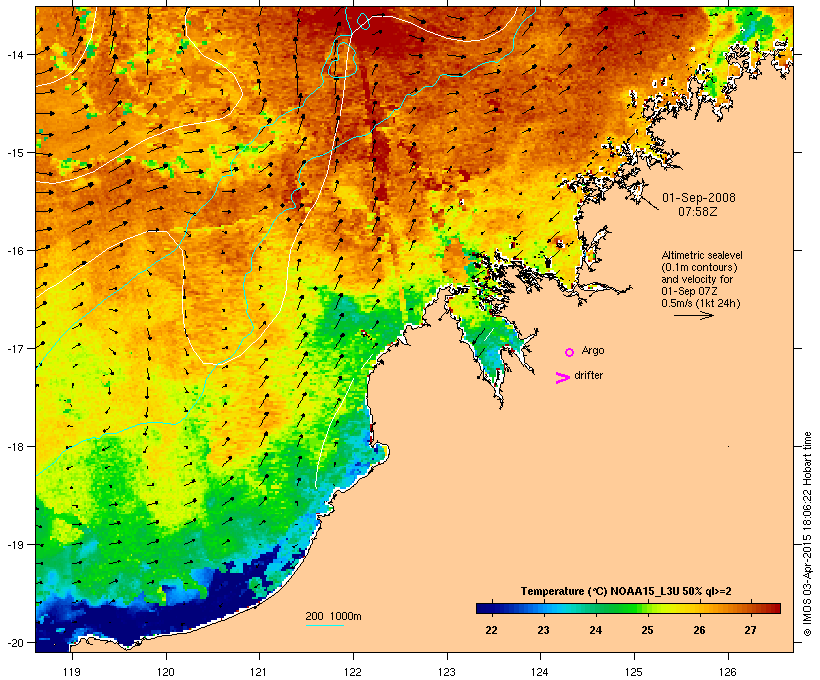Click the longitude axis label 123

447,672
